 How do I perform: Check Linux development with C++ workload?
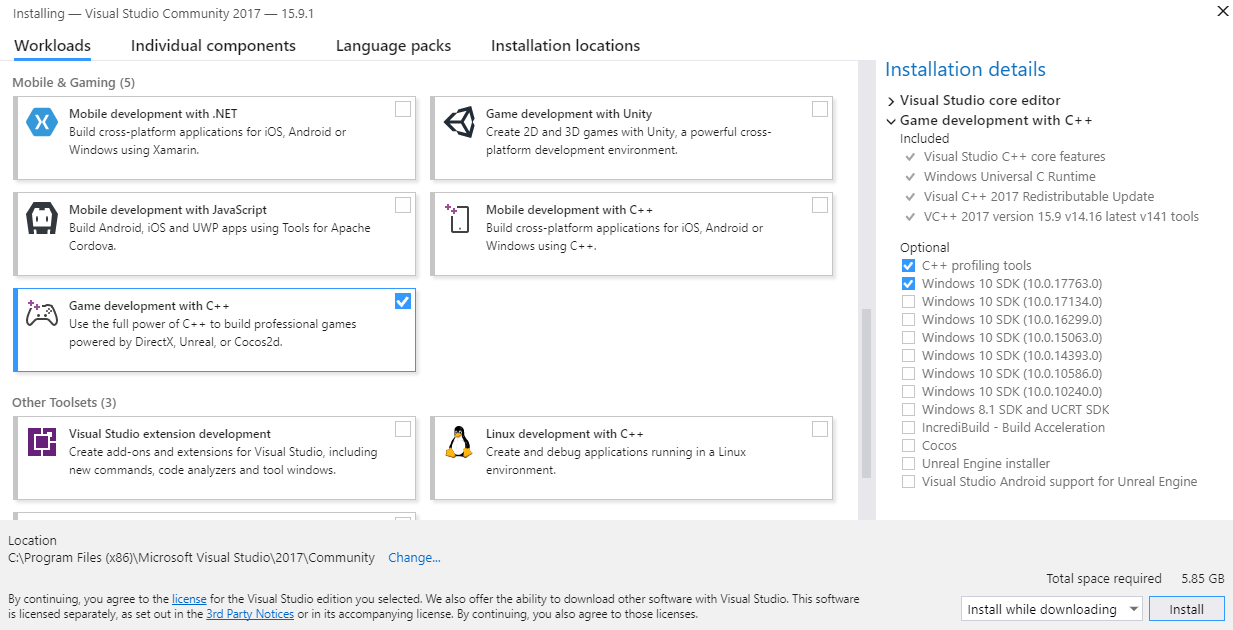pyautogui.click(x=820, y=429)
